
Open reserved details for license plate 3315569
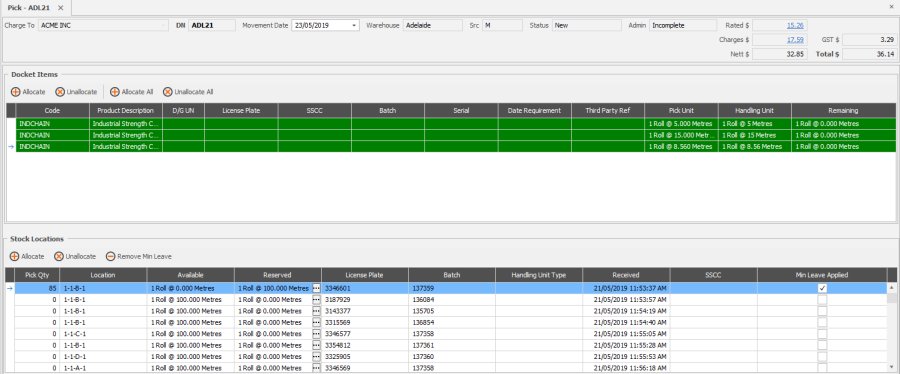click(x=316, y=322)
